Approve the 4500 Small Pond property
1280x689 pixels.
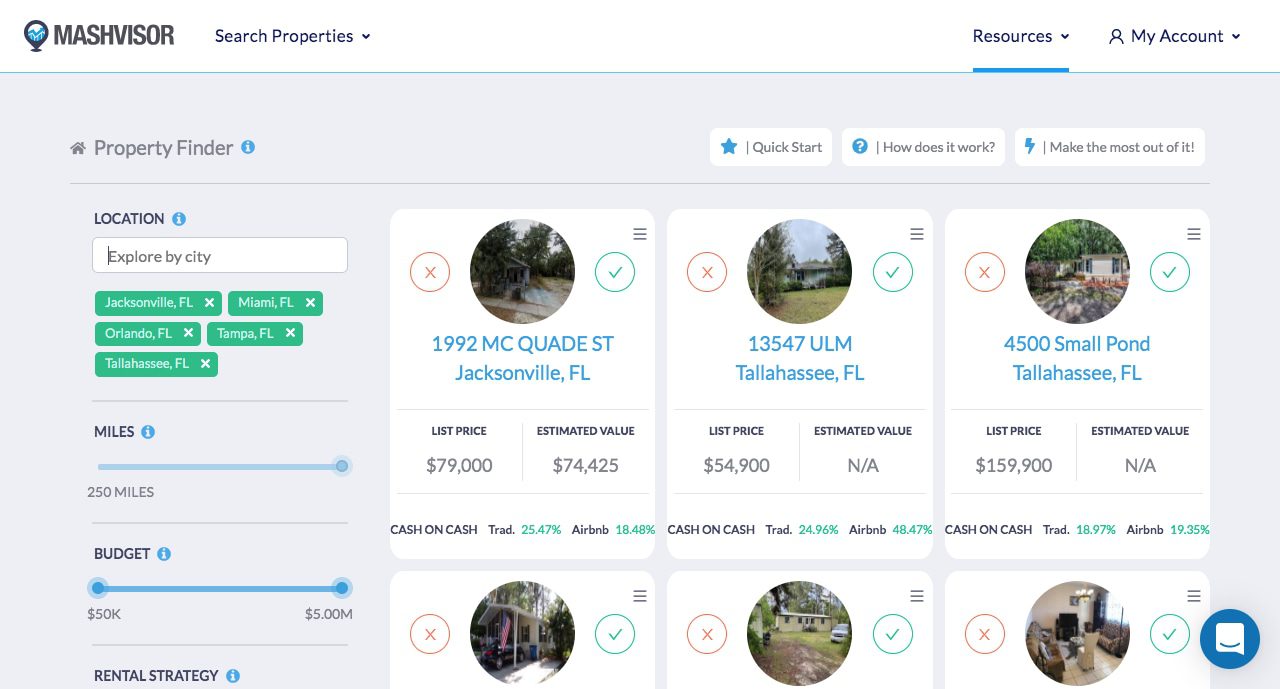click(1170, 272)
